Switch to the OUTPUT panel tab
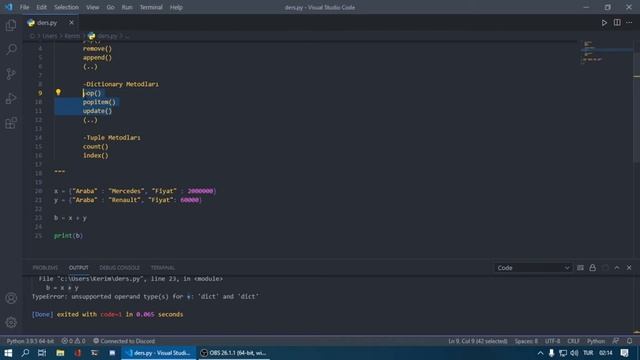The image size is (640, 360). pyautogui.click(x=78, y=268)
